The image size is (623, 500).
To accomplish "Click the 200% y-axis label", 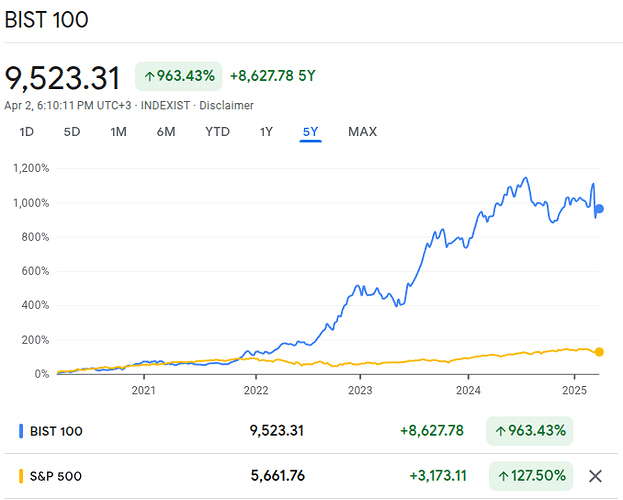I will 35,340.
